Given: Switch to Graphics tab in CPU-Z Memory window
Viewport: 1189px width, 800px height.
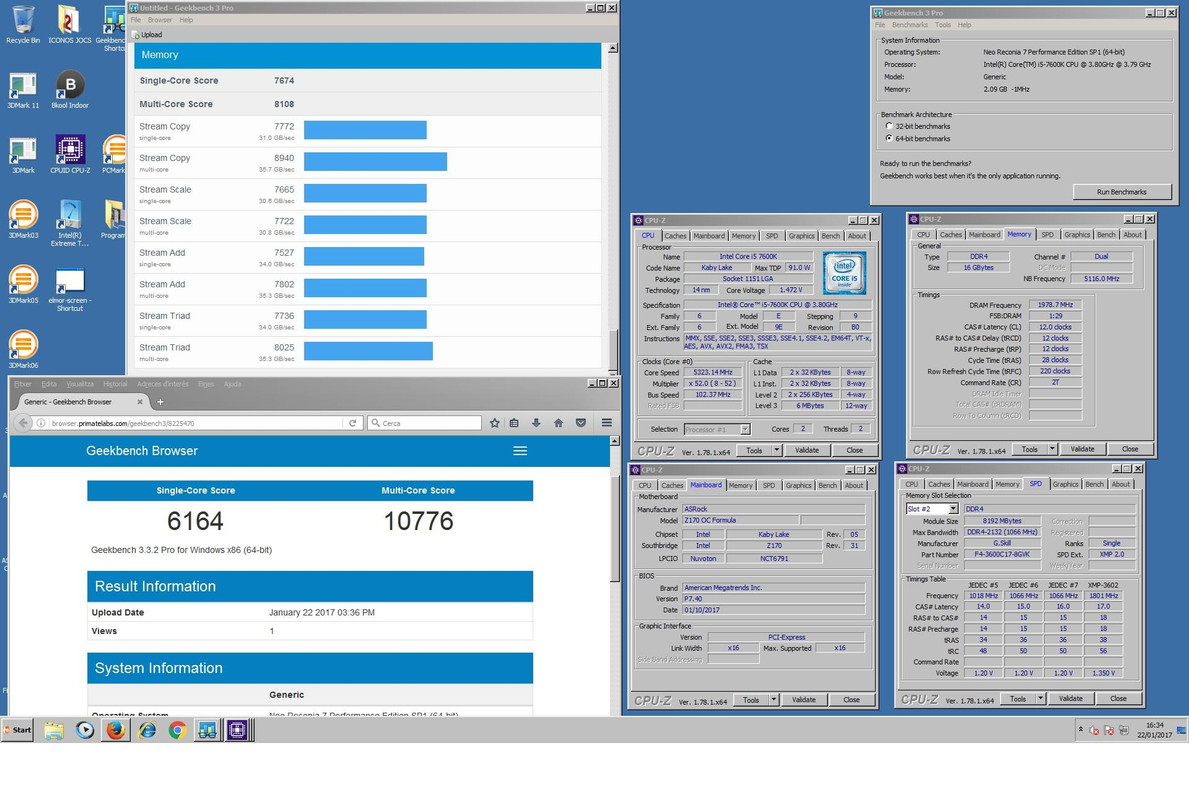Looking at the screenshot, I should (x=1077, y=234).
